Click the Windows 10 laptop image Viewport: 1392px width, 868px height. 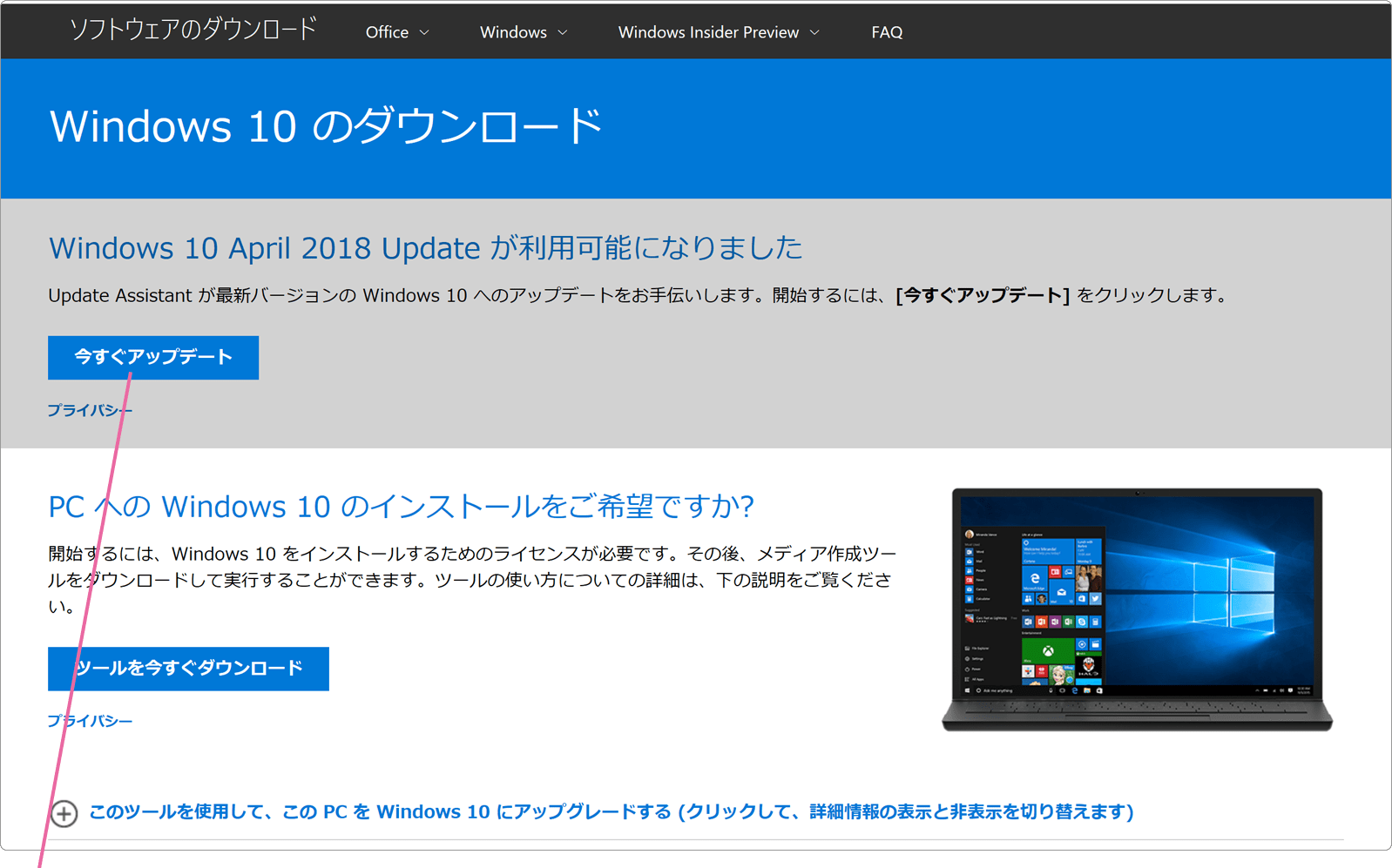[1137, 609]
